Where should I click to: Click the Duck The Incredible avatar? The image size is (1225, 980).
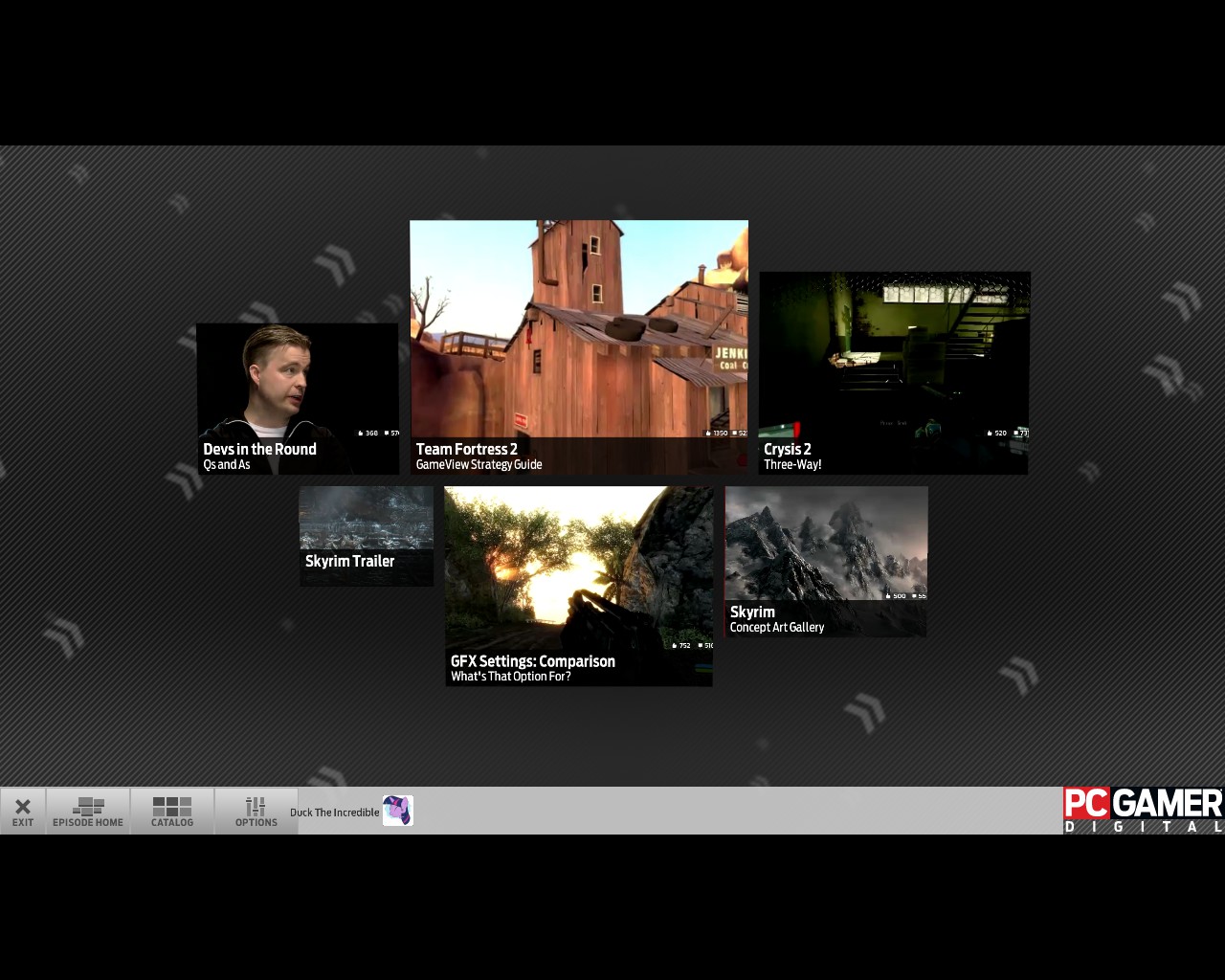[398, 811]
